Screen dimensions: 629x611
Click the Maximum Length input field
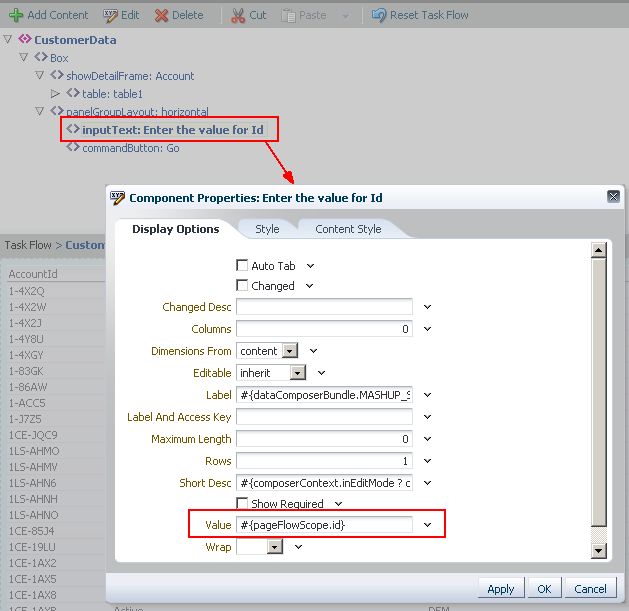pos(324,438)
